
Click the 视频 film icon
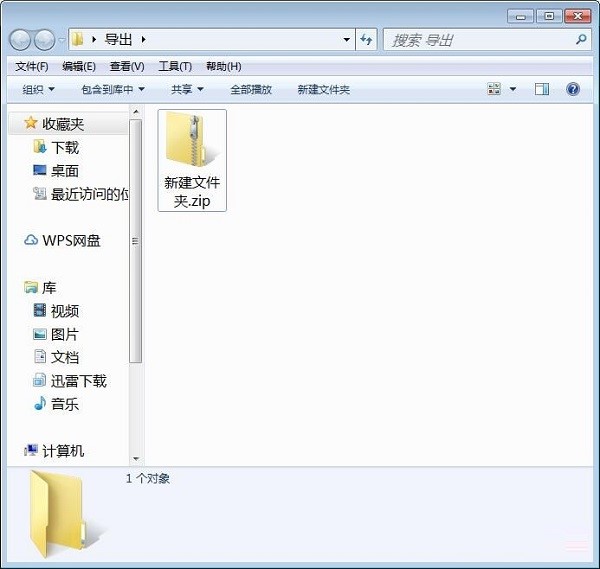click(40, 310)
